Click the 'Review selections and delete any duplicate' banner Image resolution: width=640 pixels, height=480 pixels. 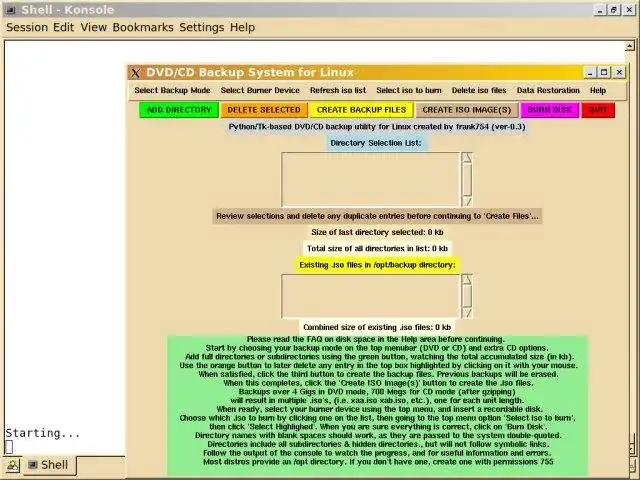(x=377, y=216)
